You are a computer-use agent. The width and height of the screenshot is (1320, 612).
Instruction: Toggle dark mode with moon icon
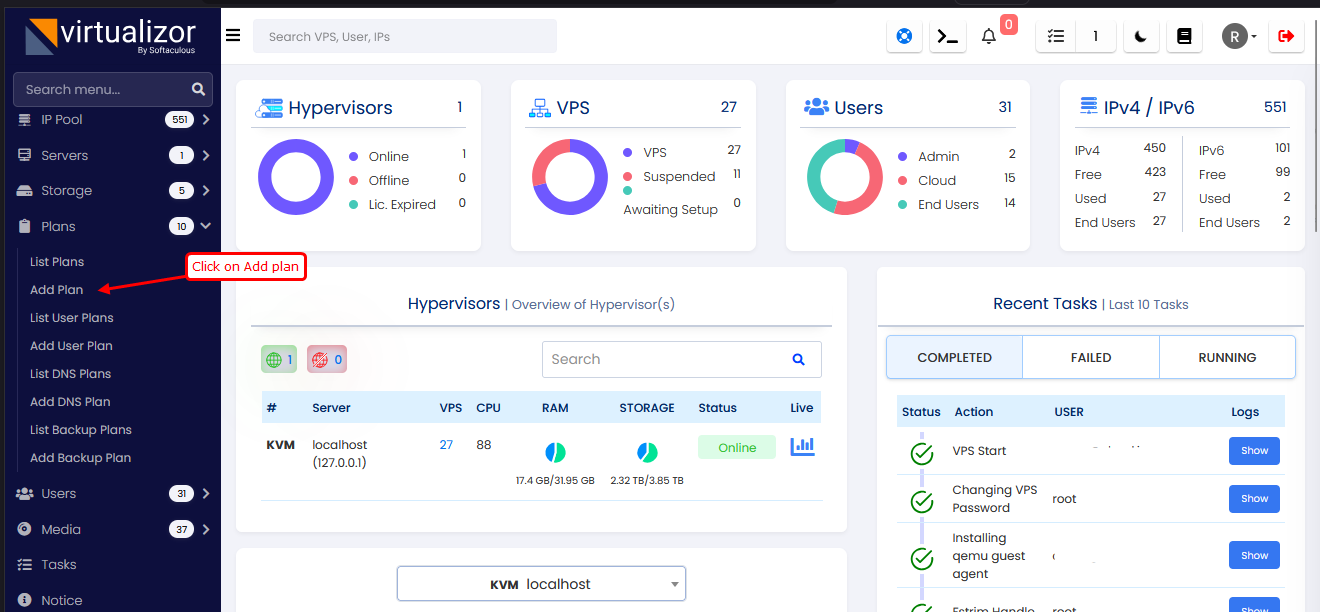pyautogui.click(x=1141, y=36)
